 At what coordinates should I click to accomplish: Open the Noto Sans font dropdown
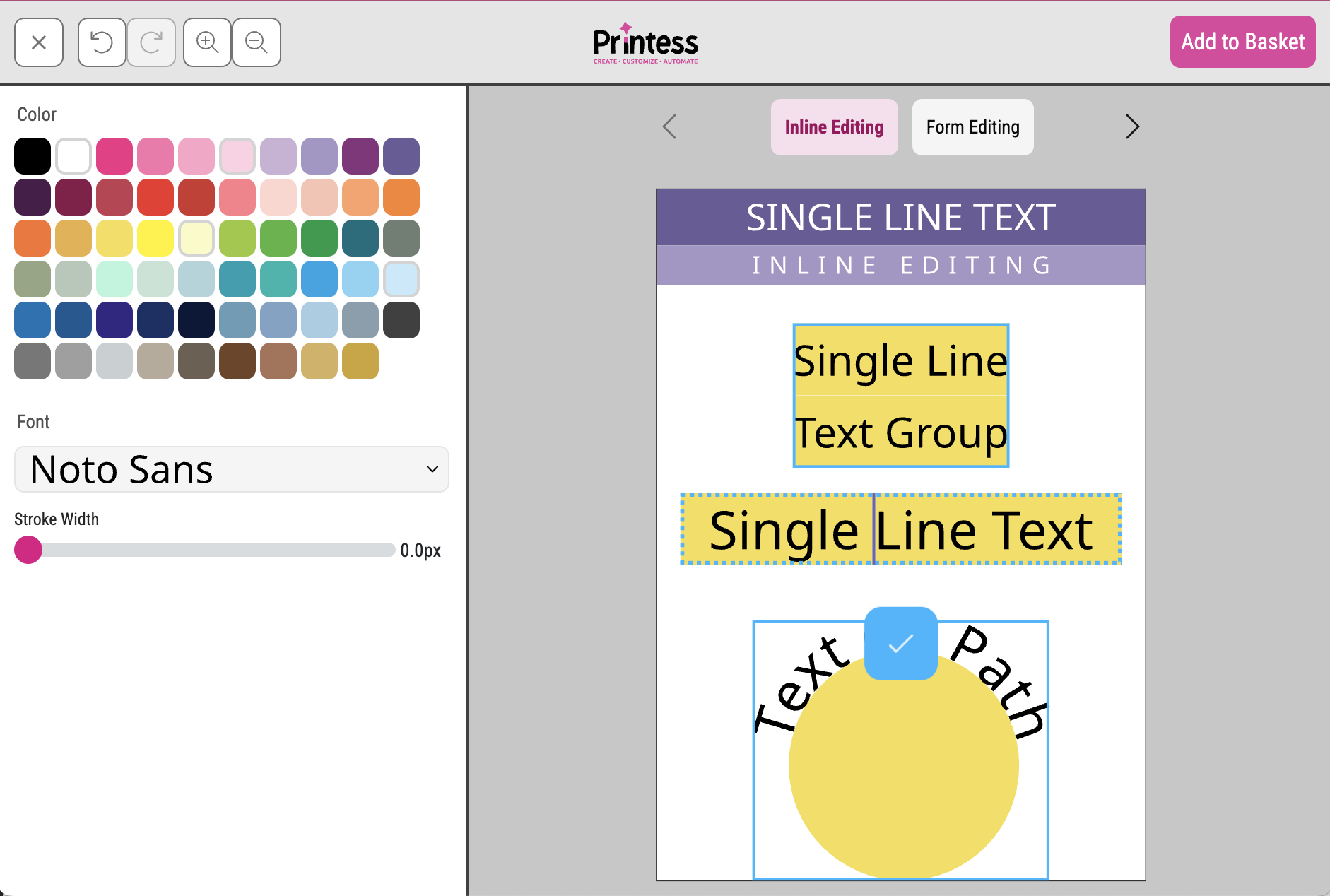tap(232, 469)
